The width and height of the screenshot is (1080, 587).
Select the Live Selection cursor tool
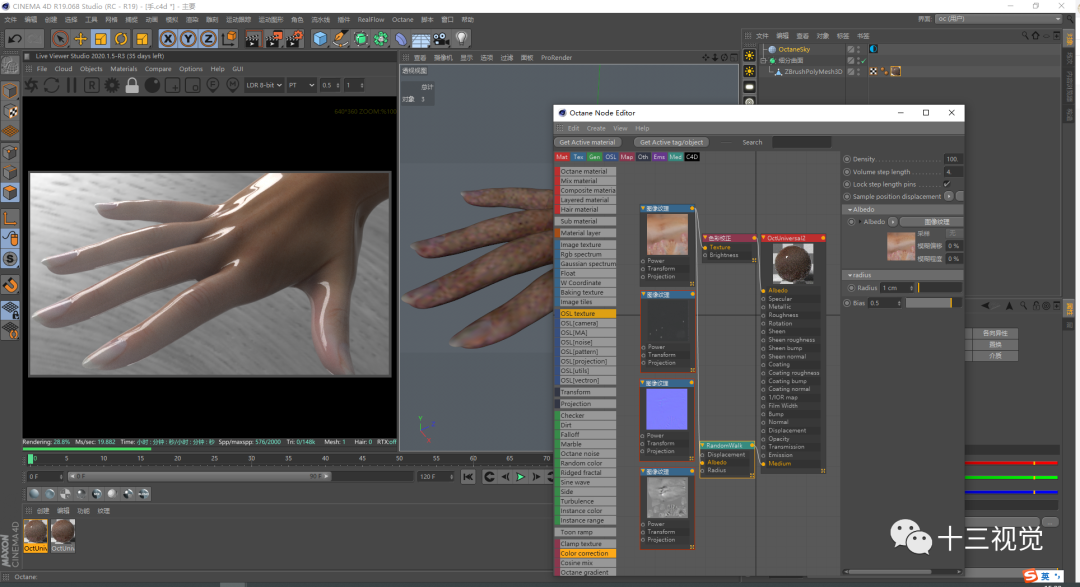pyautogui.click(x=60, y=39)
